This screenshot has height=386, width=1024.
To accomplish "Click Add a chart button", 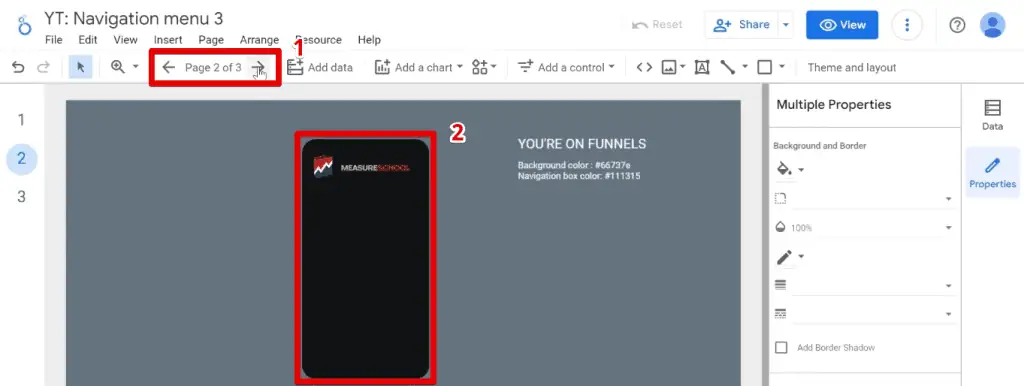I will click(418, 67).
